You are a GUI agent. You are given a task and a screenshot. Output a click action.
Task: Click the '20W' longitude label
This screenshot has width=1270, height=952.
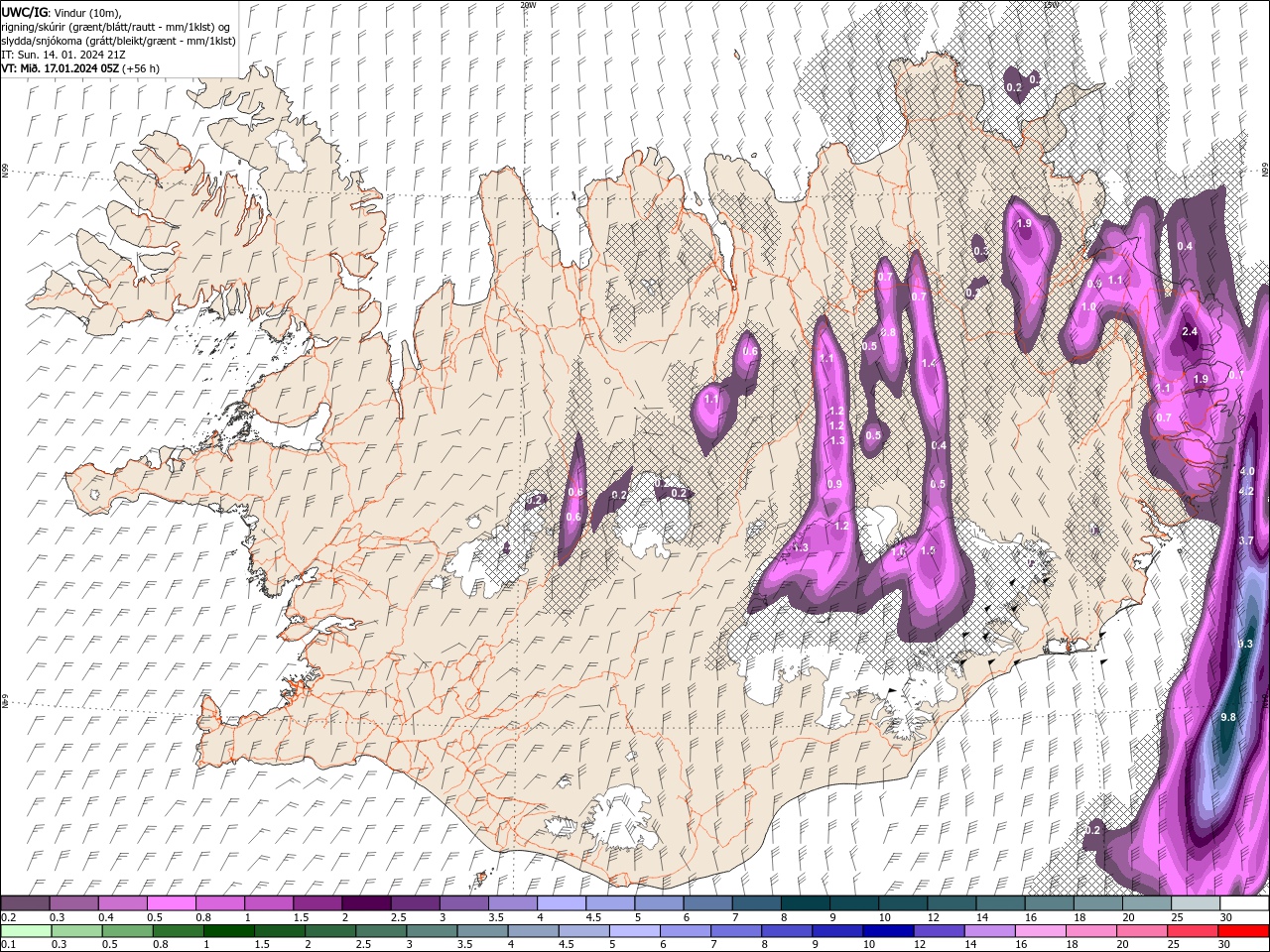pyautogui.click(x=528, y=5)
